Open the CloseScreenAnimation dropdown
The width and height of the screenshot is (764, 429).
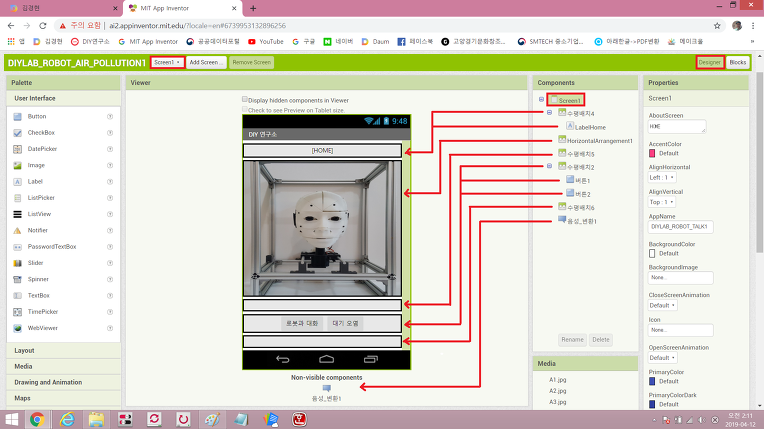[x=663, y=305]
